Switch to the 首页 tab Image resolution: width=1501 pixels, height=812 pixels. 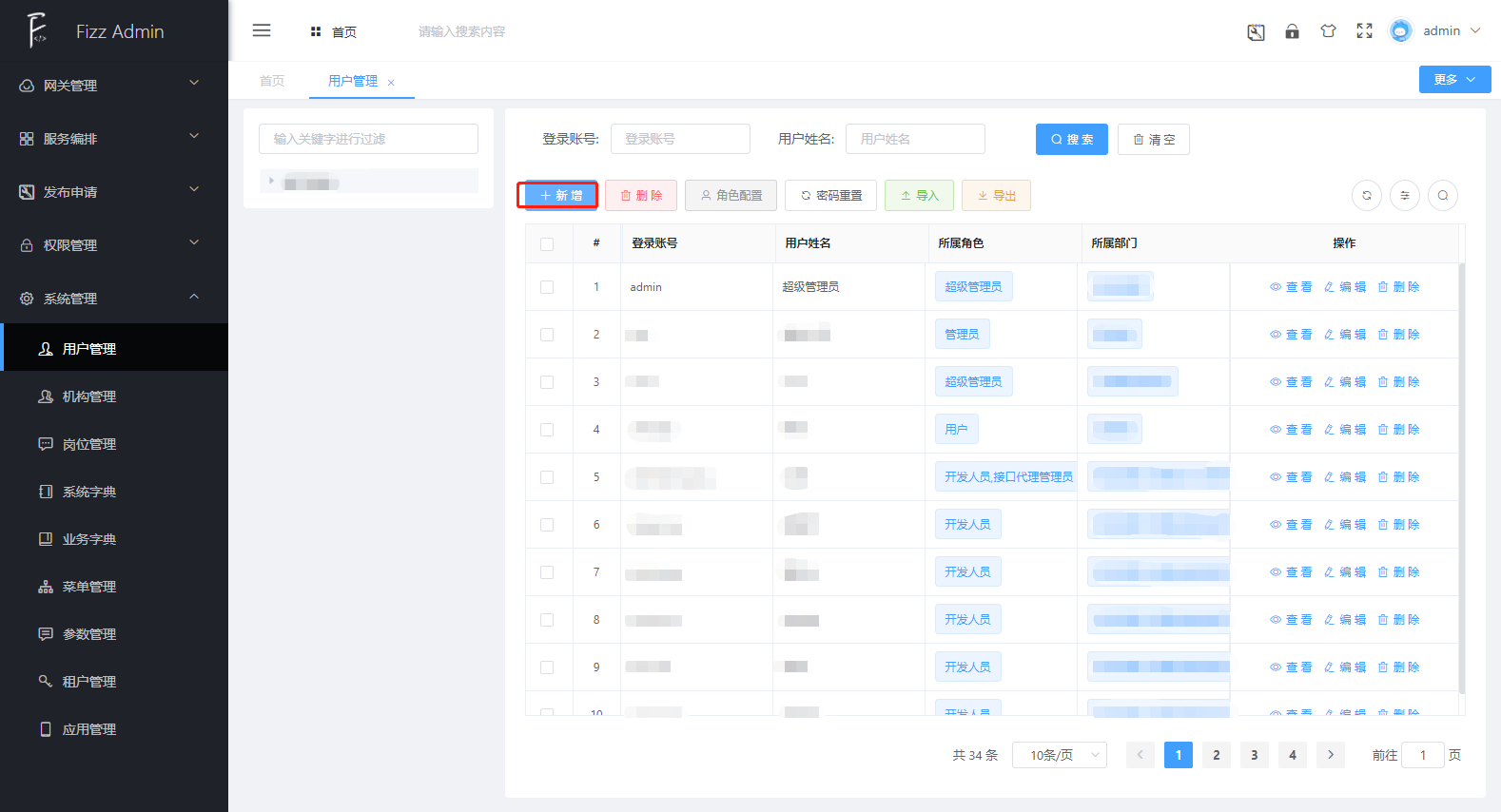tap(272, 81)
